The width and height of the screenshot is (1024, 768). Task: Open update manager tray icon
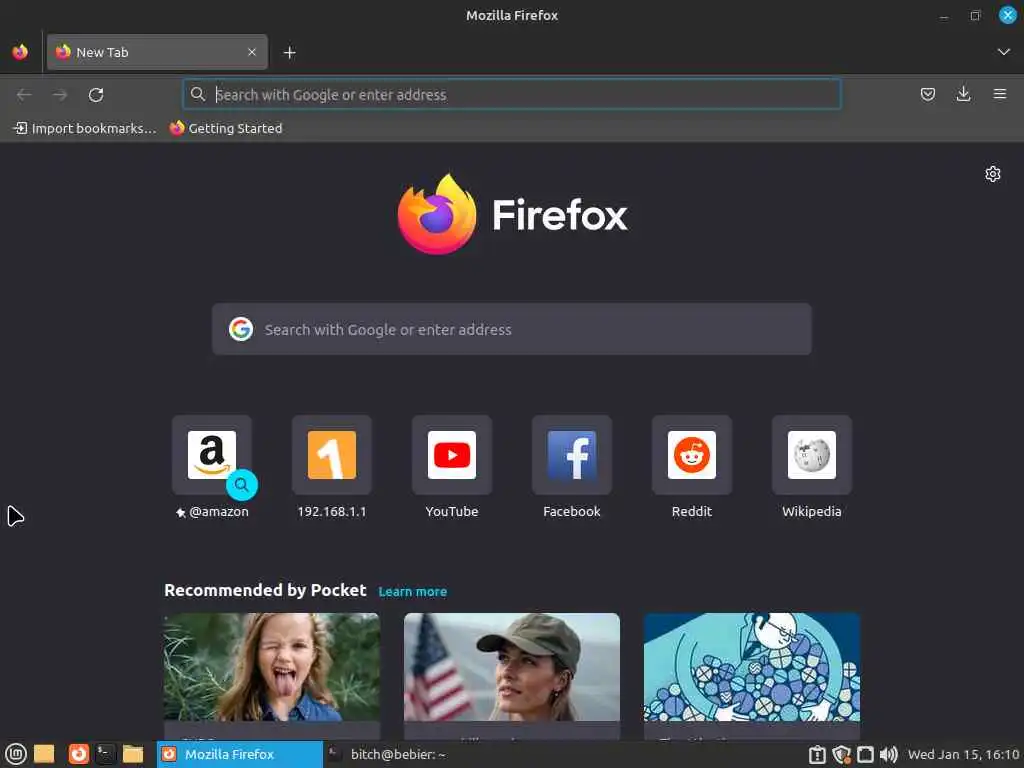point(817,755)
